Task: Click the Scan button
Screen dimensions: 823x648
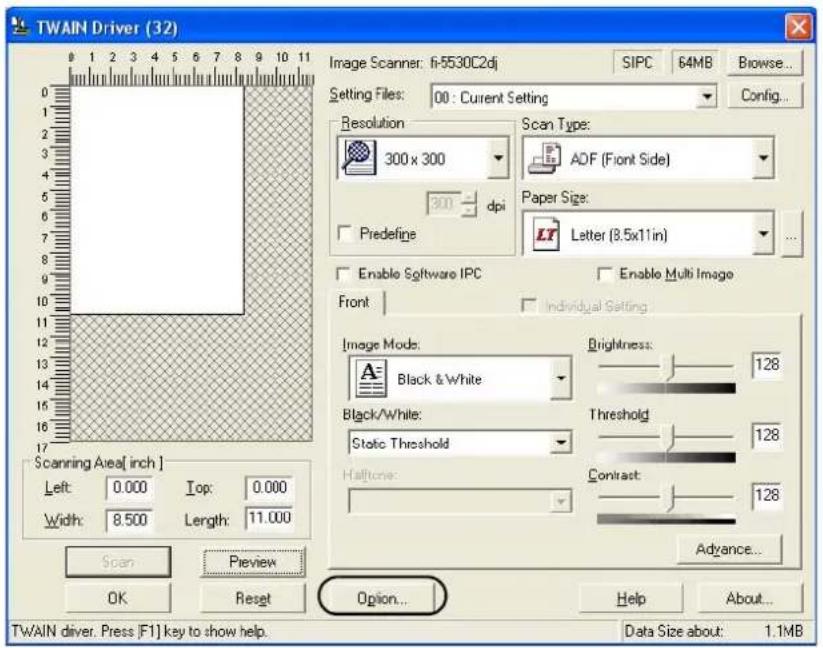Action: tap(118, 562)
